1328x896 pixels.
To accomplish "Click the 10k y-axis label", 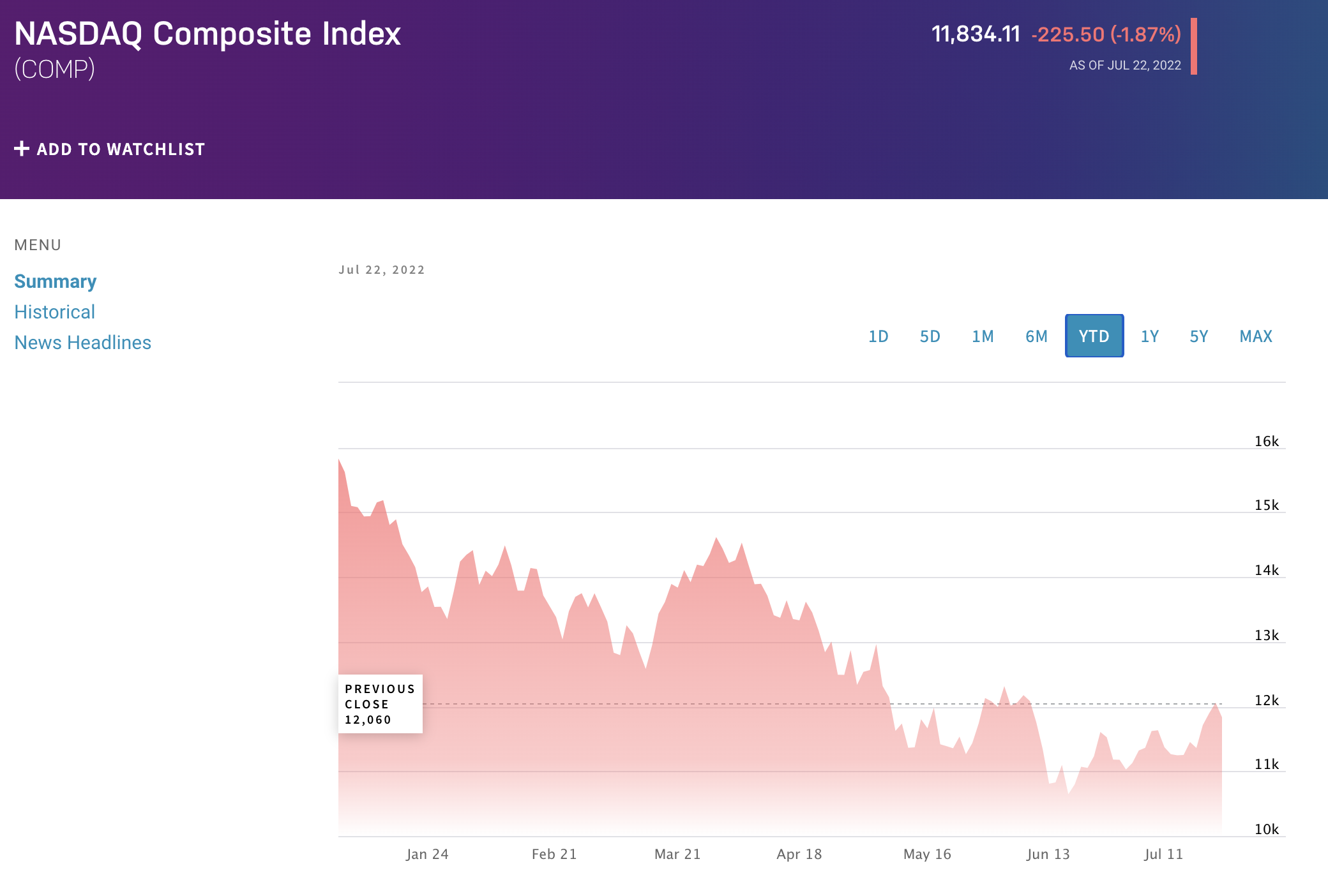I will point(1267,829).
